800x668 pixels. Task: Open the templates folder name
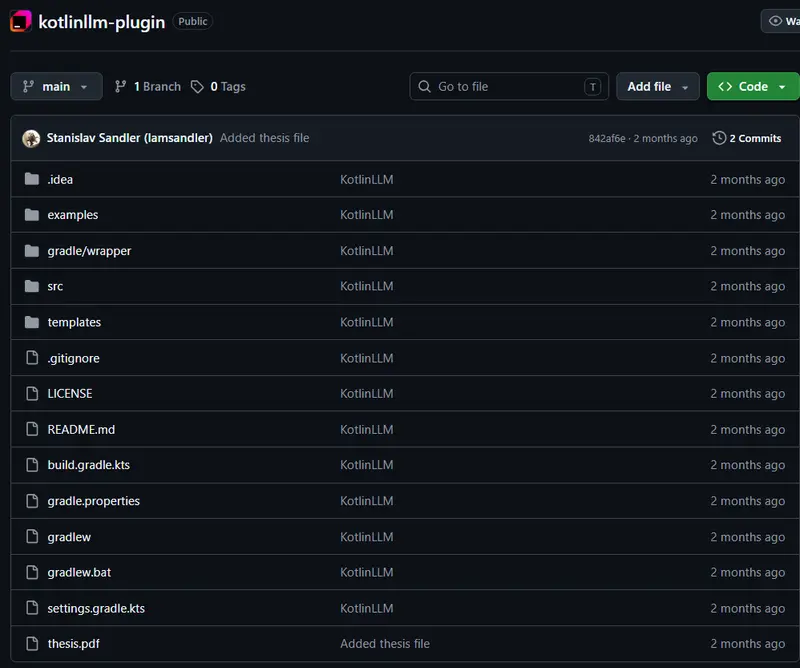[74, 322]
